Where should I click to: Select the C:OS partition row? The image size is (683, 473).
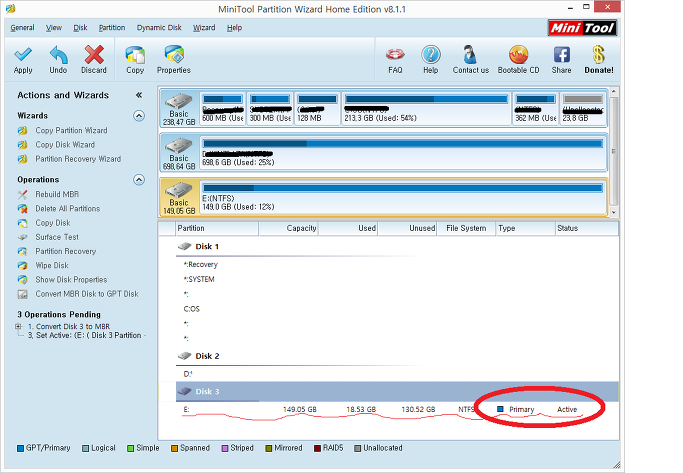click(397, 309)
